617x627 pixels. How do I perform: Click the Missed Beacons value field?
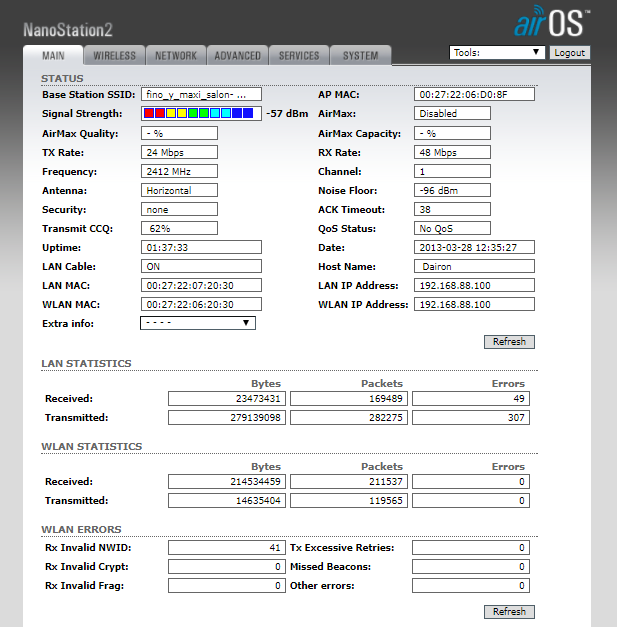471,566
